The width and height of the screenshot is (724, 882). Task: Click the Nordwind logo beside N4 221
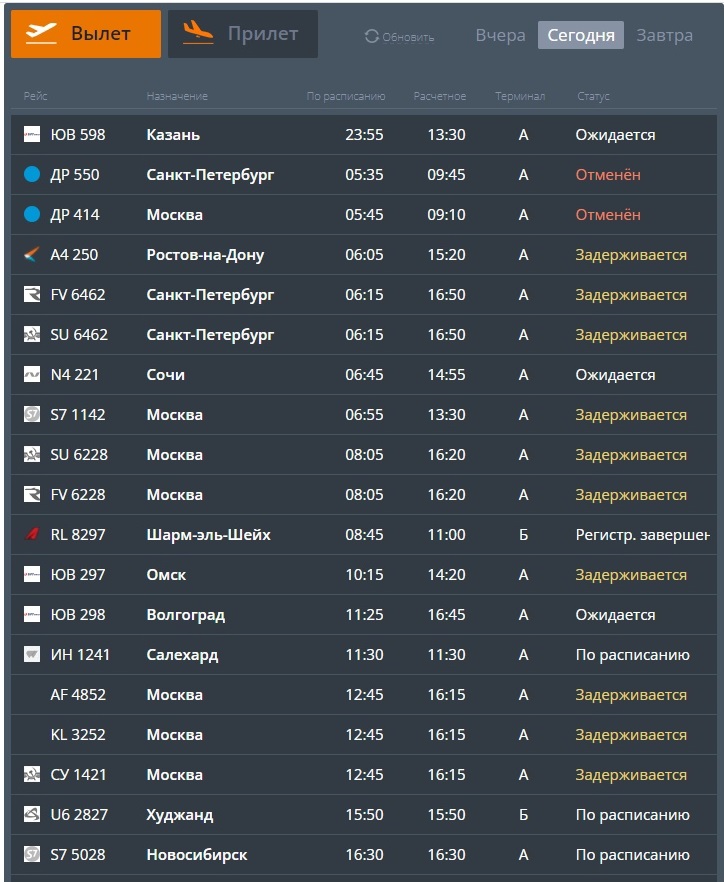[32, 374]
